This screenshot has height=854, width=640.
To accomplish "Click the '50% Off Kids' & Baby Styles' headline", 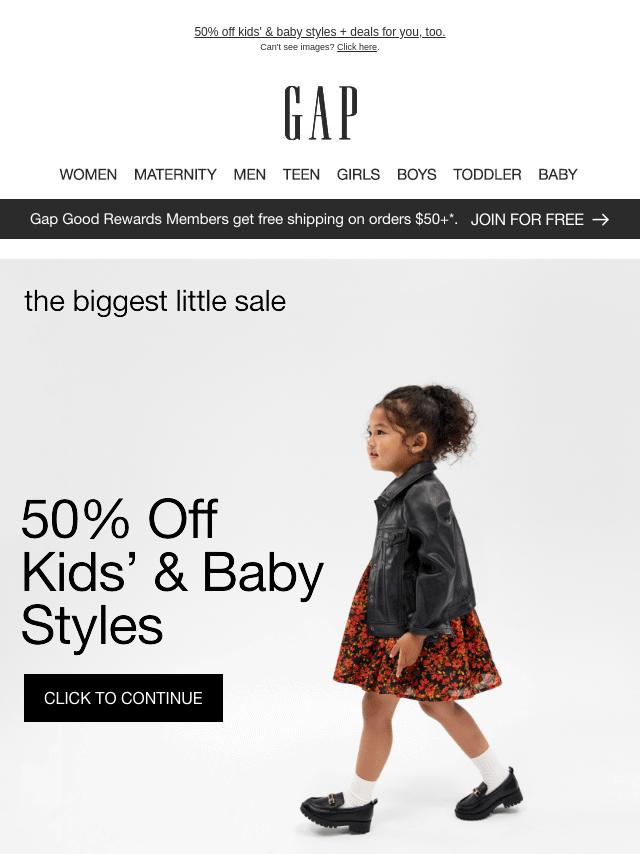I will 173,572.
